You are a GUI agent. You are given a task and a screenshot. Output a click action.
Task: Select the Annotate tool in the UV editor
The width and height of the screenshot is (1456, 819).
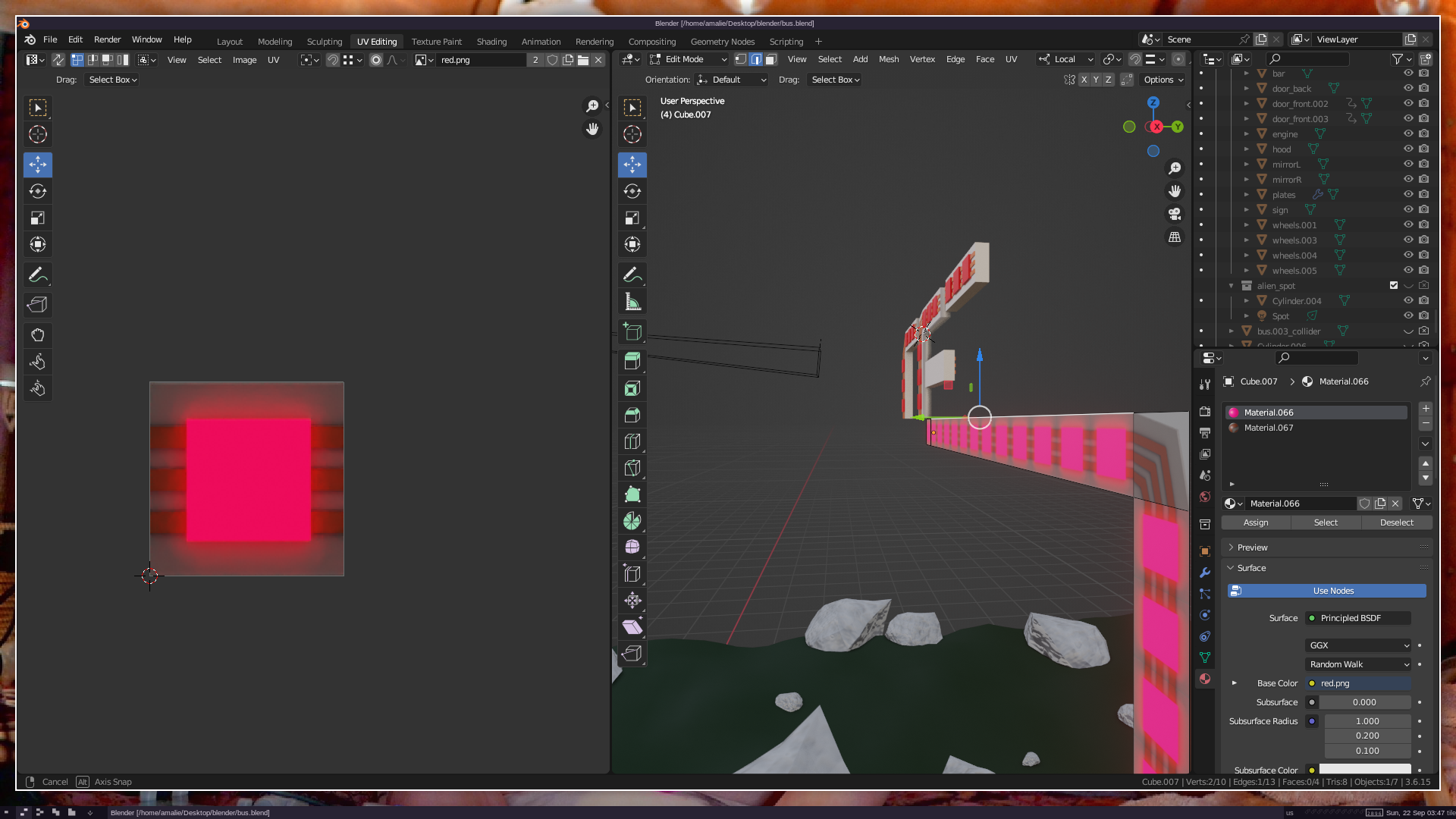coord(37,275)
